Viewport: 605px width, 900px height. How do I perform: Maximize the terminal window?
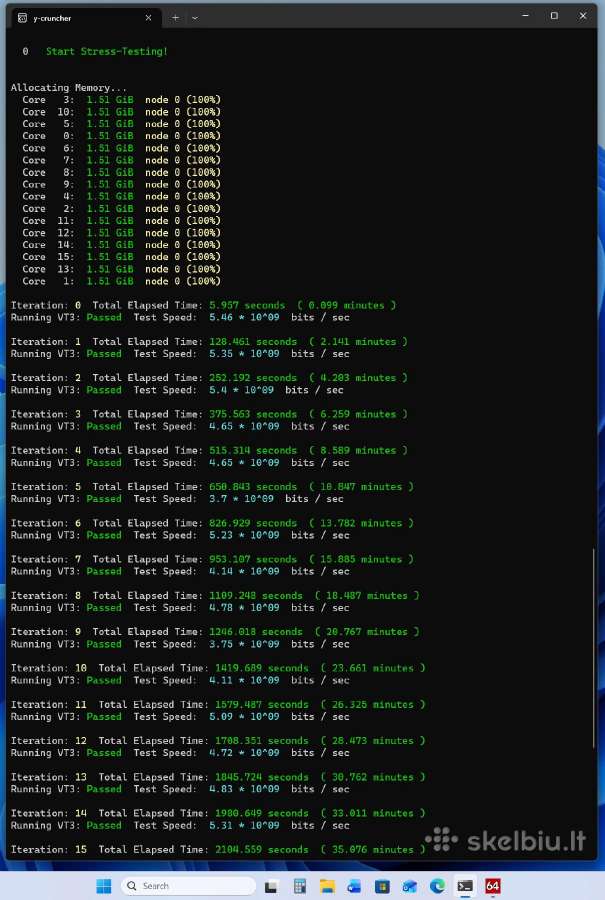click(554, 15)
